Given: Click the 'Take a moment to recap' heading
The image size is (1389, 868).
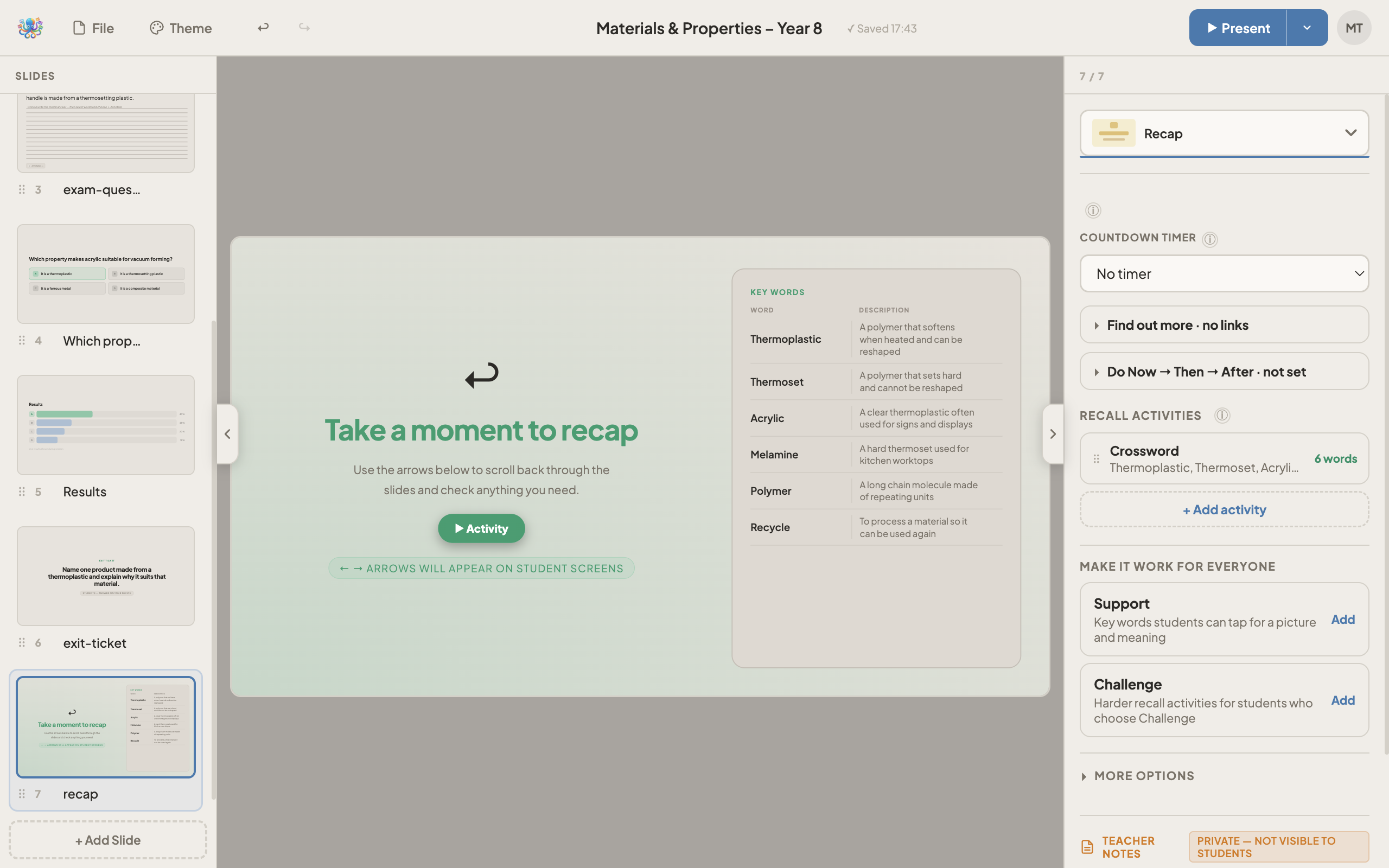Looking at the screenshot, I should coord(481,430).
